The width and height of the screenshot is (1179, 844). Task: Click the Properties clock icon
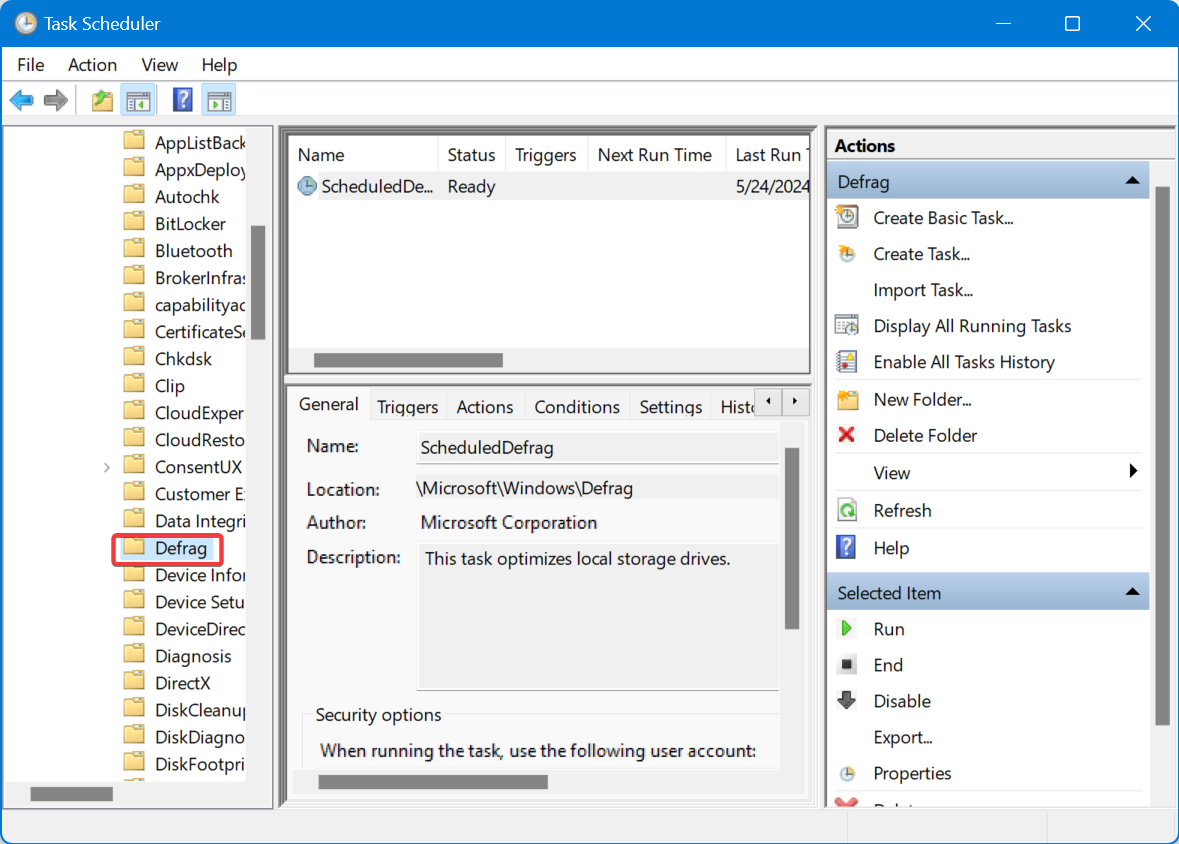(x=847, y=773)
